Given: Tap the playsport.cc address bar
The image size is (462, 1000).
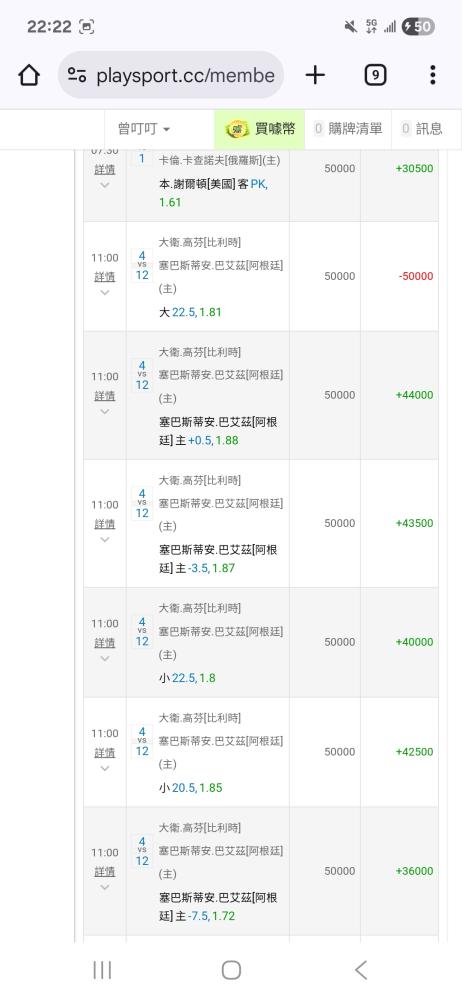Looking at the screenshot, I should pyautogui.click(x=171, y=75).
